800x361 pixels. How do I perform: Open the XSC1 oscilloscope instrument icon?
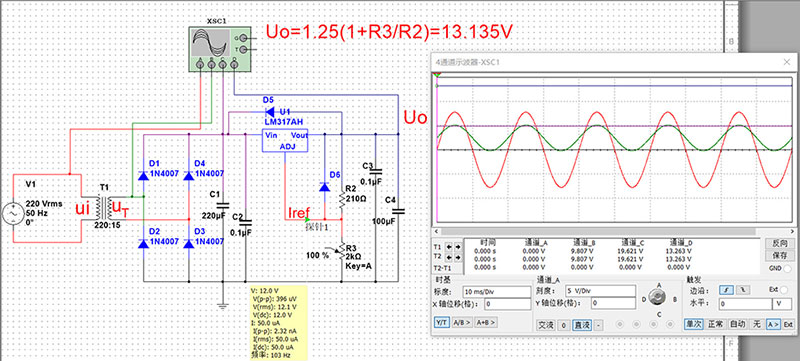pos(220,49)
